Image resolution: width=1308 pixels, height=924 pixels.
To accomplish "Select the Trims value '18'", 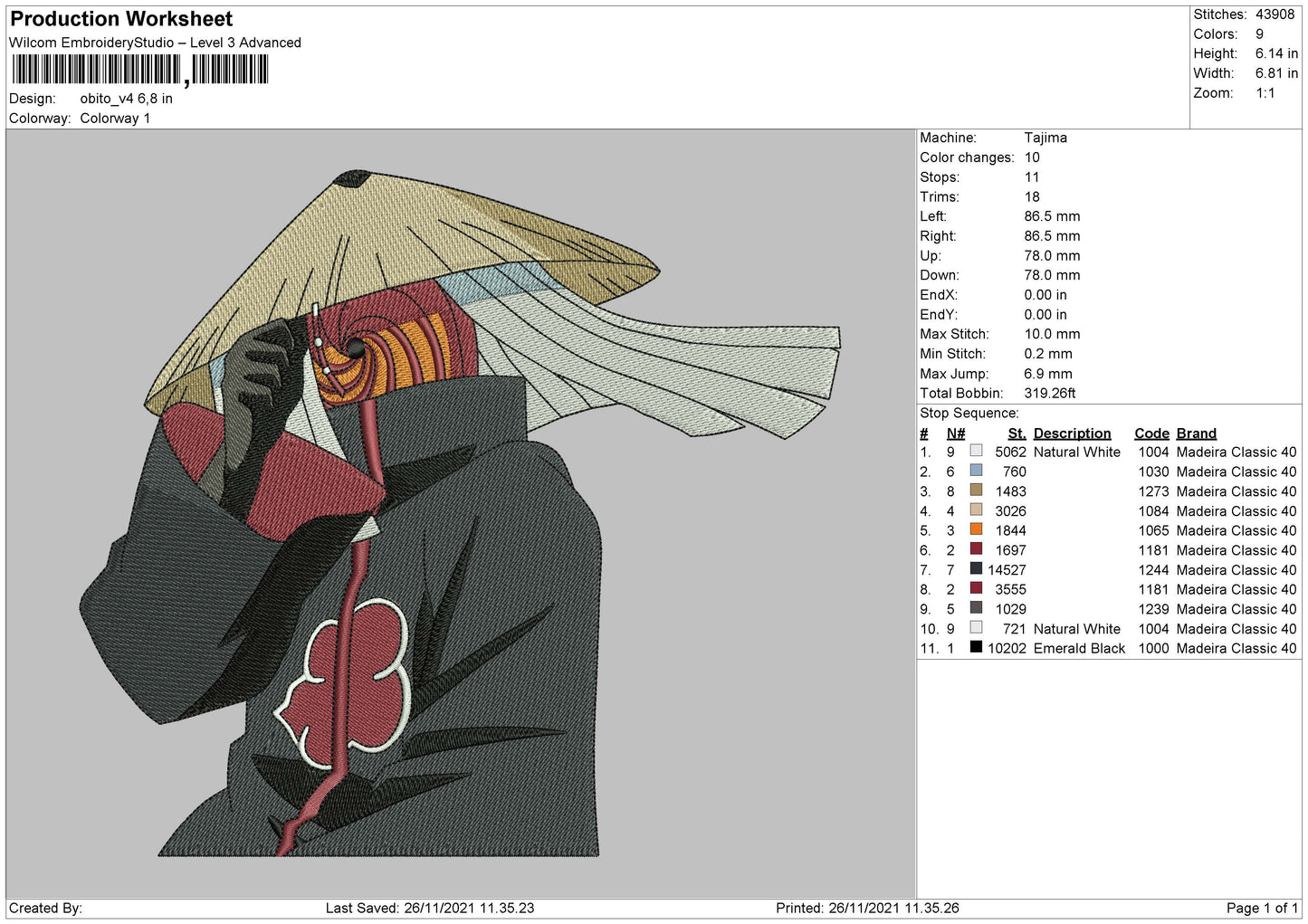I will pos(1032,197).
